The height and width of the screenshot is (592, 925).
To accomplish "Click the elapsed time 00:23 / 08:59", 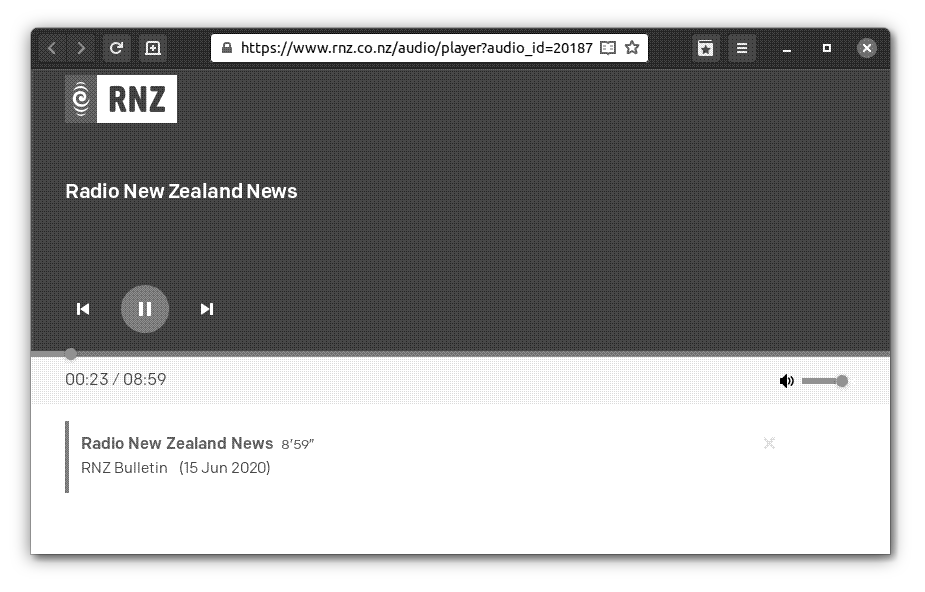I will 116,379.
